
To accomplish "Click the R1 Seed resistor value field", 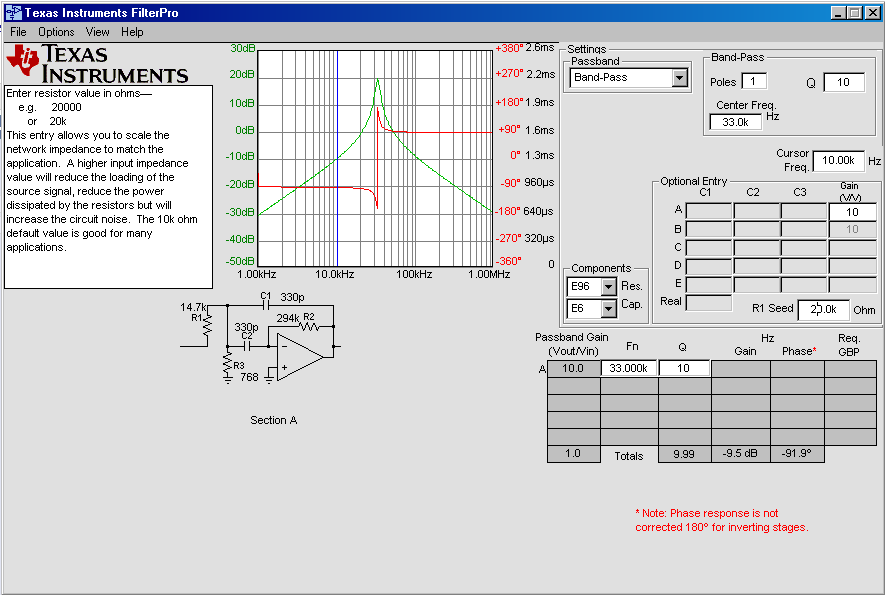I will pyautogui.click(x=823, y=309).
